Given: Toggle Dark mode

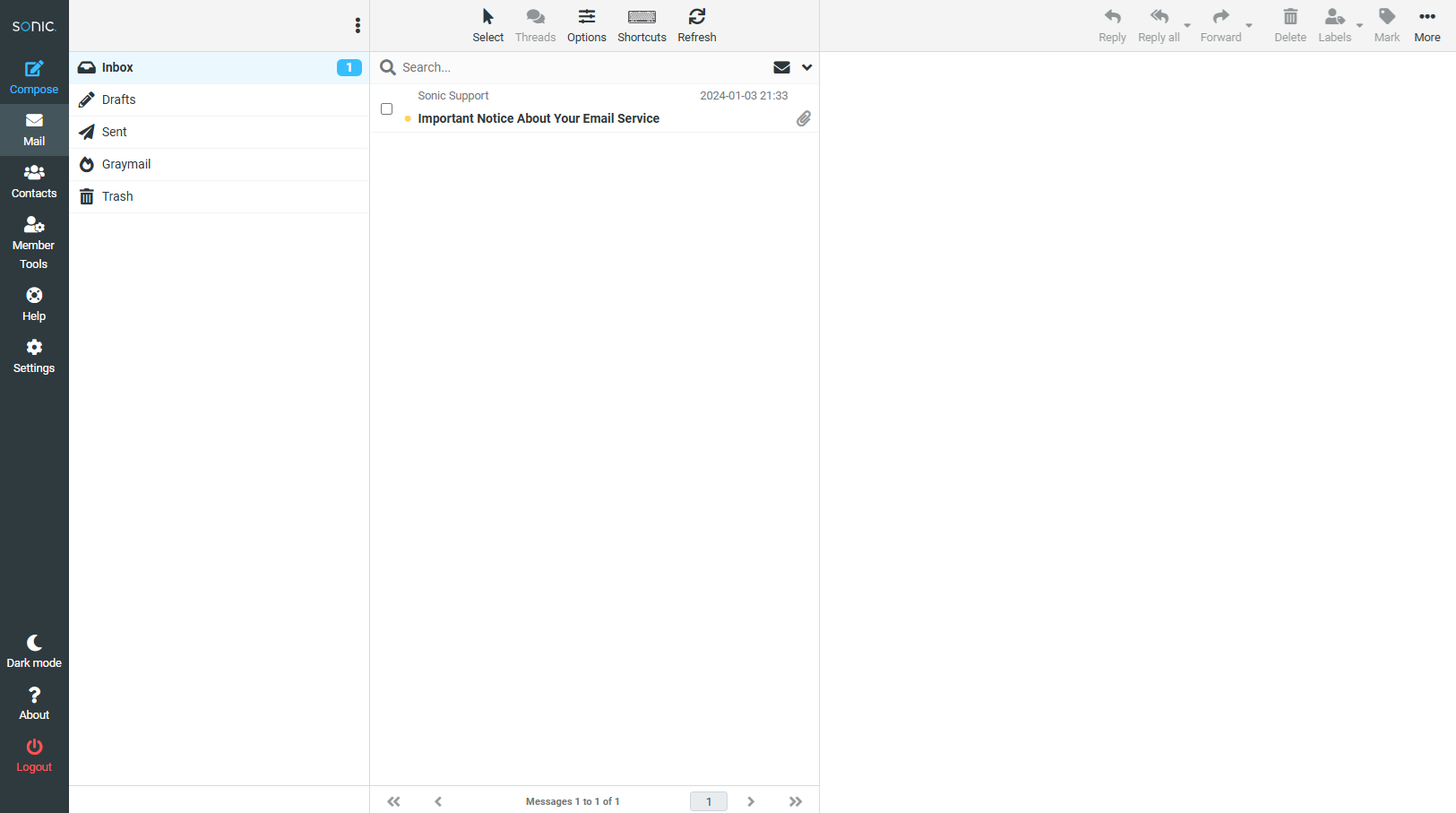Looking at the screenshot, I should pos(34,652).
